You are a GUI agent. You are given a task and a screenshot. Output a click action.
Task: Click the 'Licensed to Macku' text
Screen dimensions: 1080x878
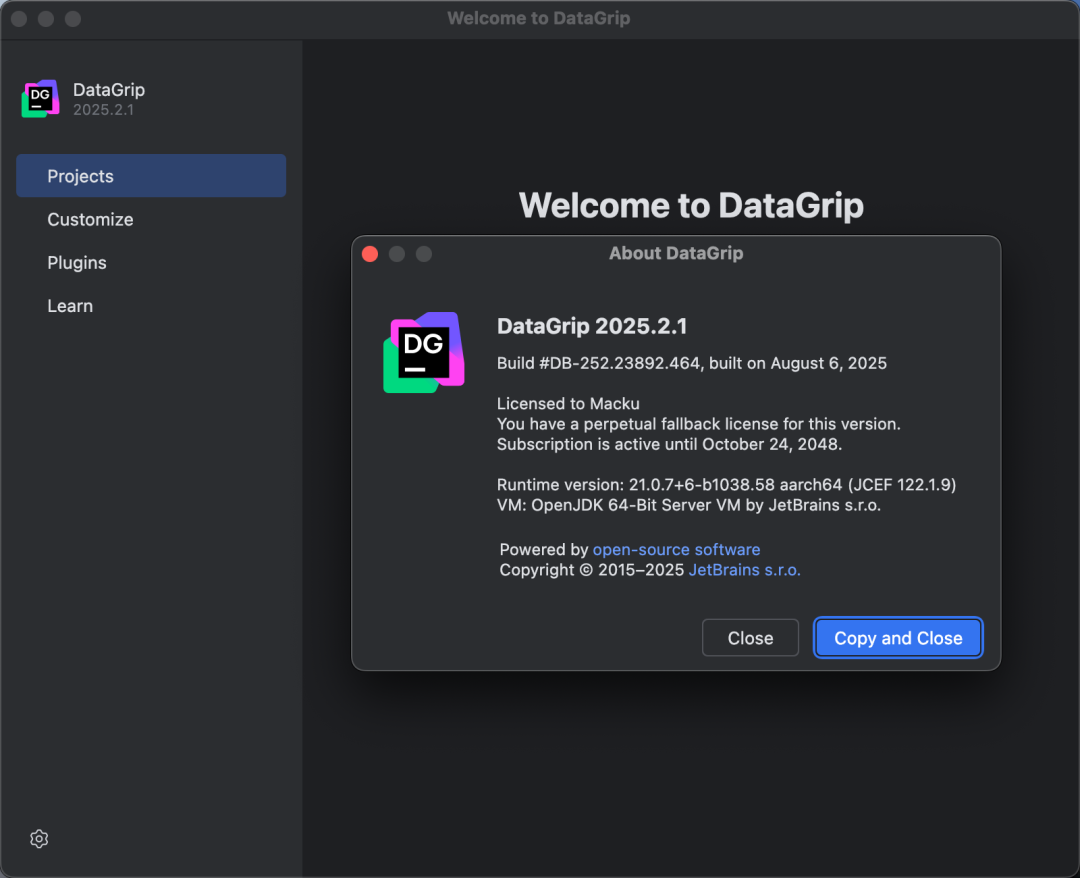point(568,404)
